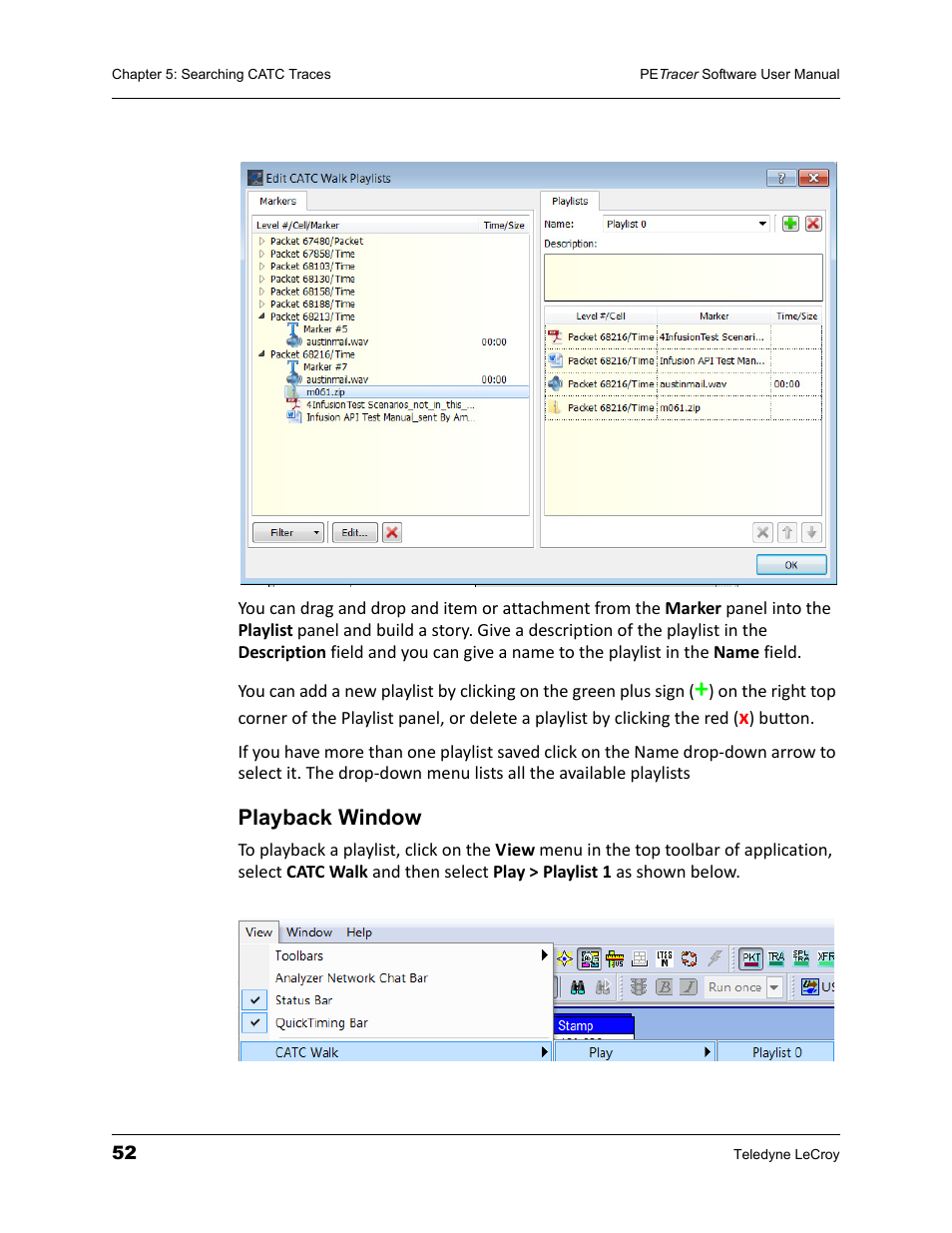
Task: Collapse Packet 68213/Time tree node
Action: (262, 316)
